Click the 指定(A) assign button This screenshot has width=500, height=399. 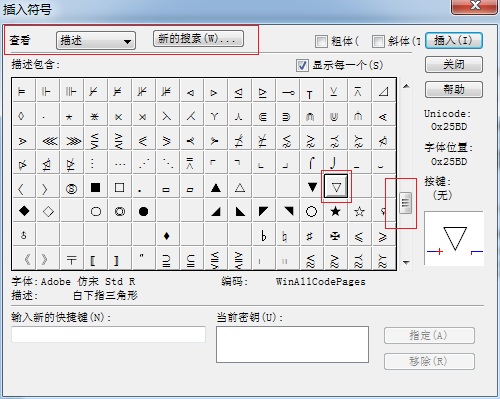pos(429,336)
